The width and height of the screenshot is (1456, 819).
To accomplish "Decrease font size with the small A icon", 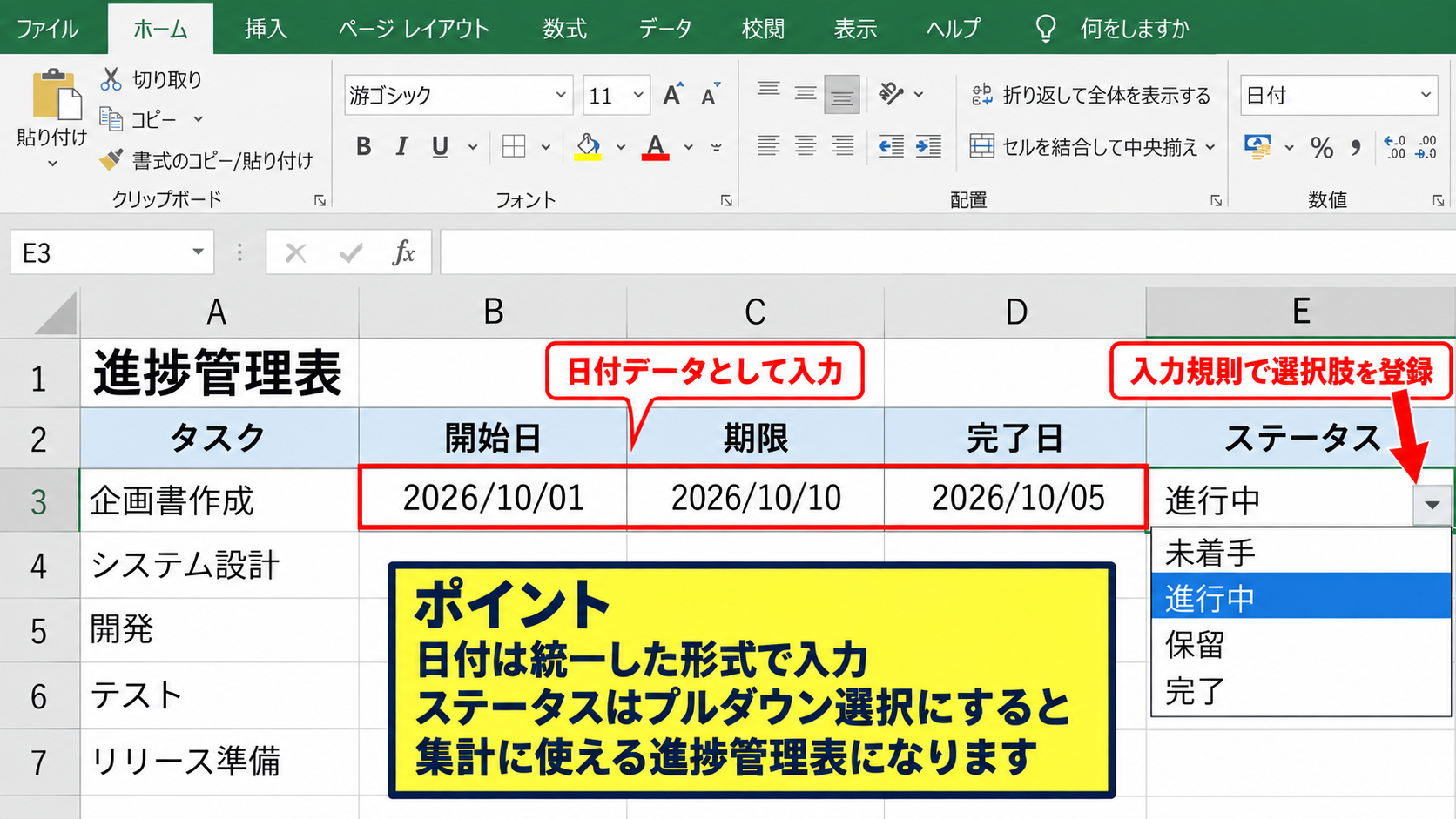I will (711, 95).
